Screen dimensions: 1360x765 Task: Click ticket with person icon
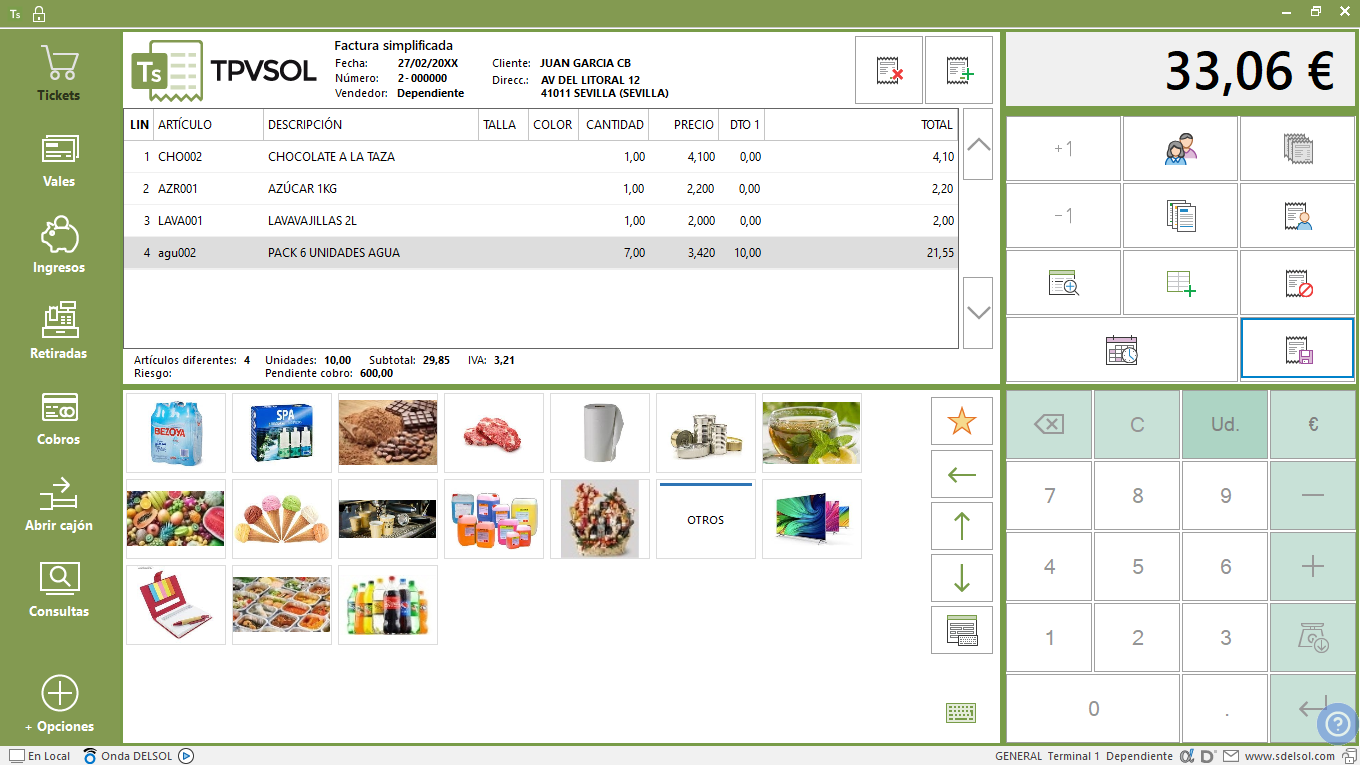[x=1298, y=216]
